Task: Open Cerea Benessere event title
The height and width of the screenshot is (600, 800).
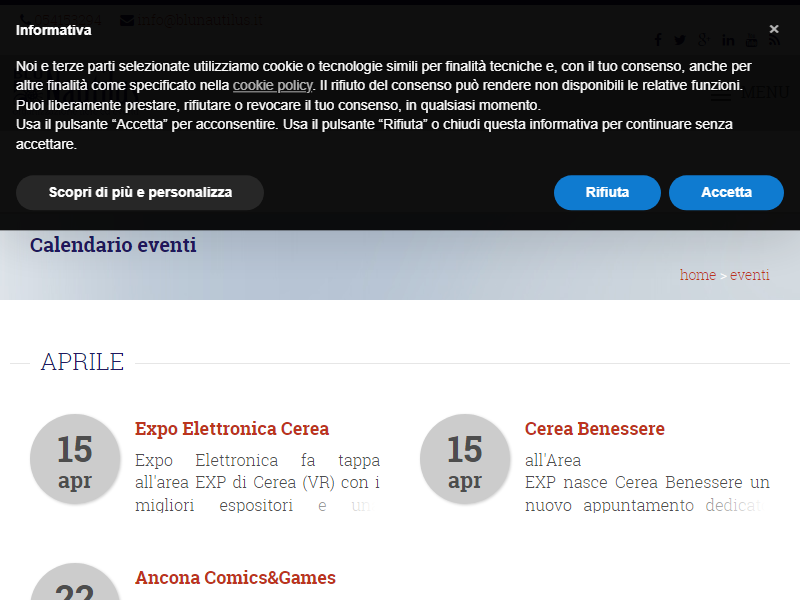Action: pos(594,429)
